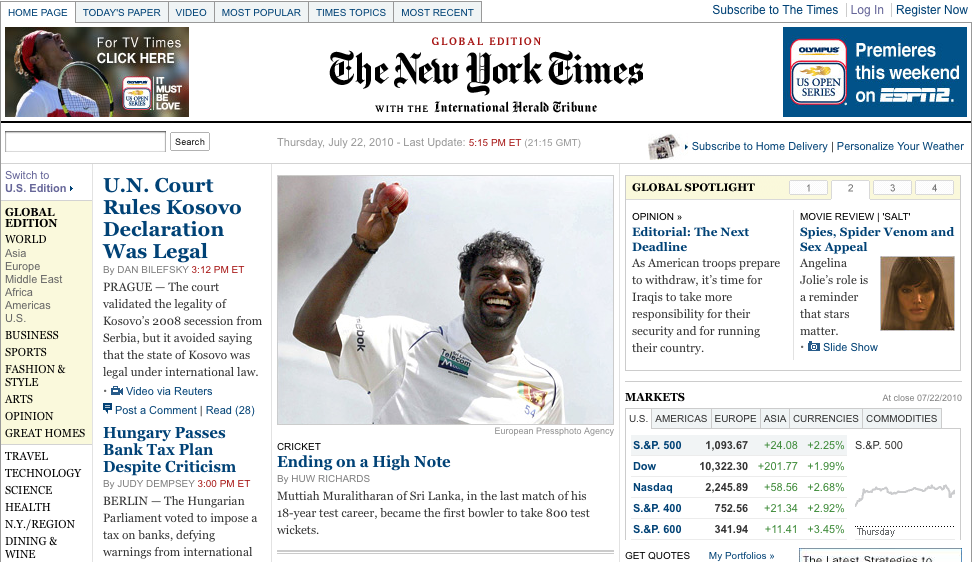This screenshot has height=562, width=974.
Task: Select Global Spotlight page 3
Action: point(893,188)
